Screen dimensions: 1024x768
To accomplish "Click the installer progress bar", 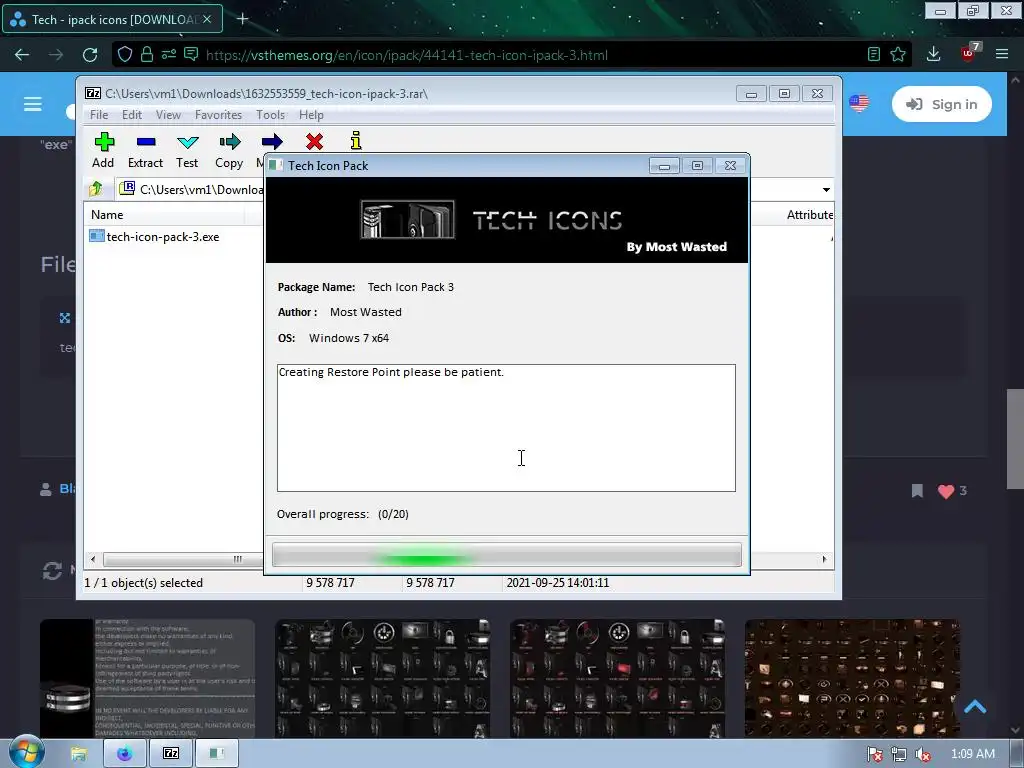I will tap(507, 555).
